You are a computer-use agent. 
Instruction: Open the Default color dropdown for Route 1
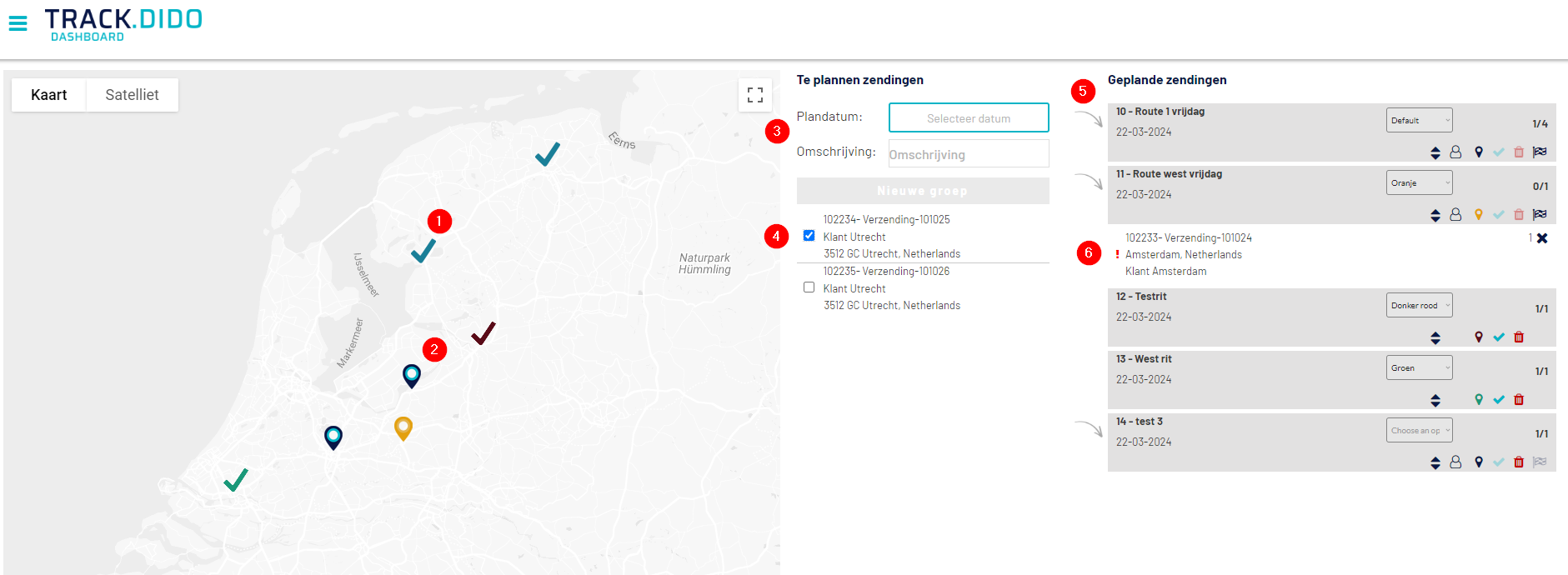tap(1419, 120)
